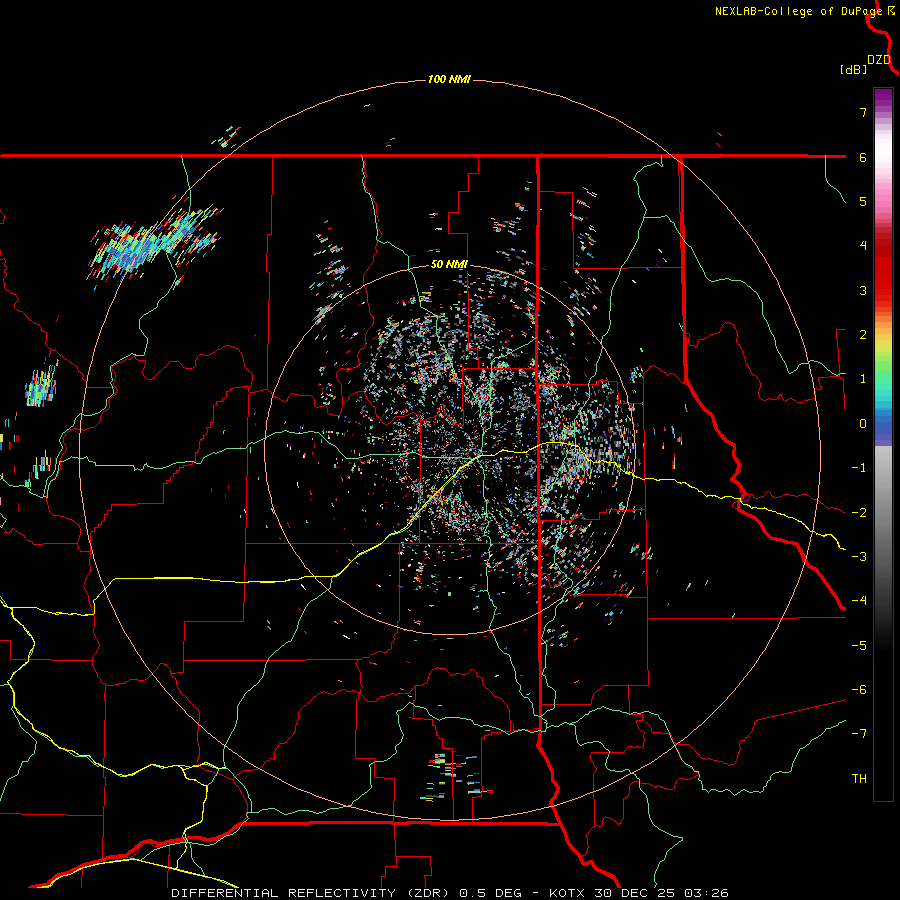Click the 100 NMI range ring label

(x=449, y=79)
